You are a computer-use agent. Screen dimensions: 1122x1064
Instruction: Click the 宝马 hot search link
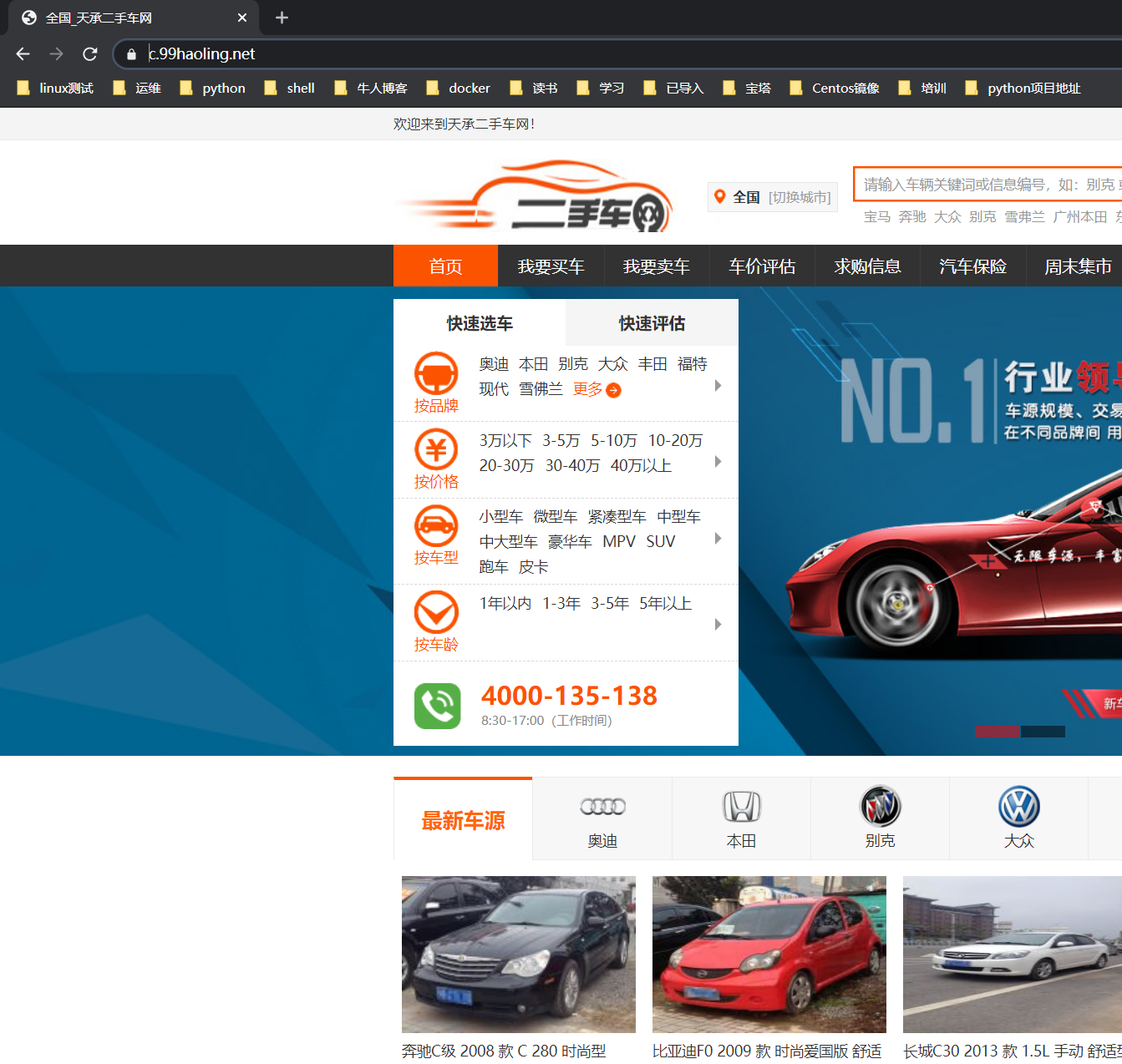877,217
